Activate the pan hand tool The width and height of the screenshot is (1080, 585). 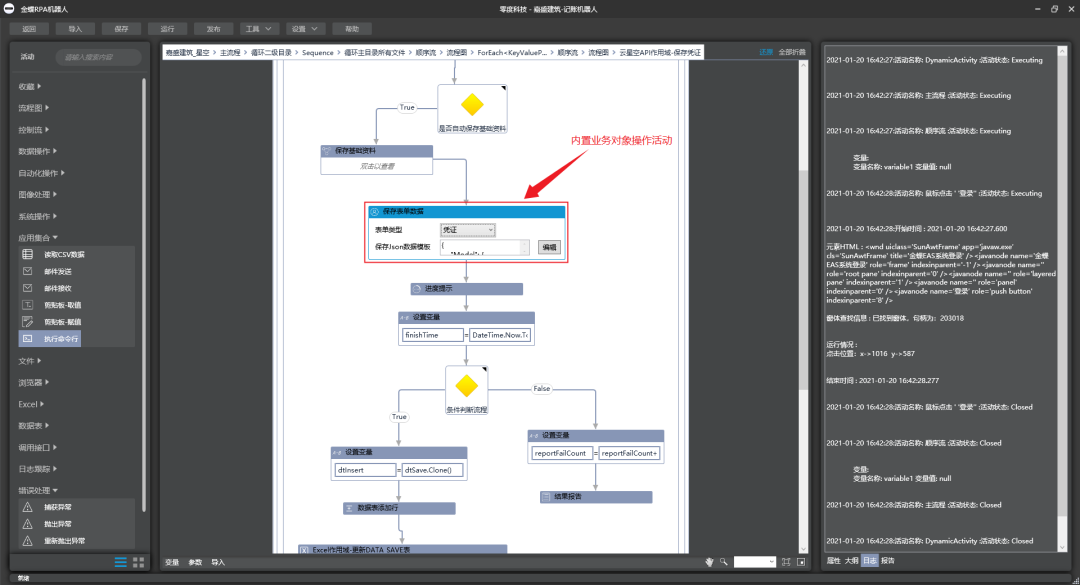point(709,562)
